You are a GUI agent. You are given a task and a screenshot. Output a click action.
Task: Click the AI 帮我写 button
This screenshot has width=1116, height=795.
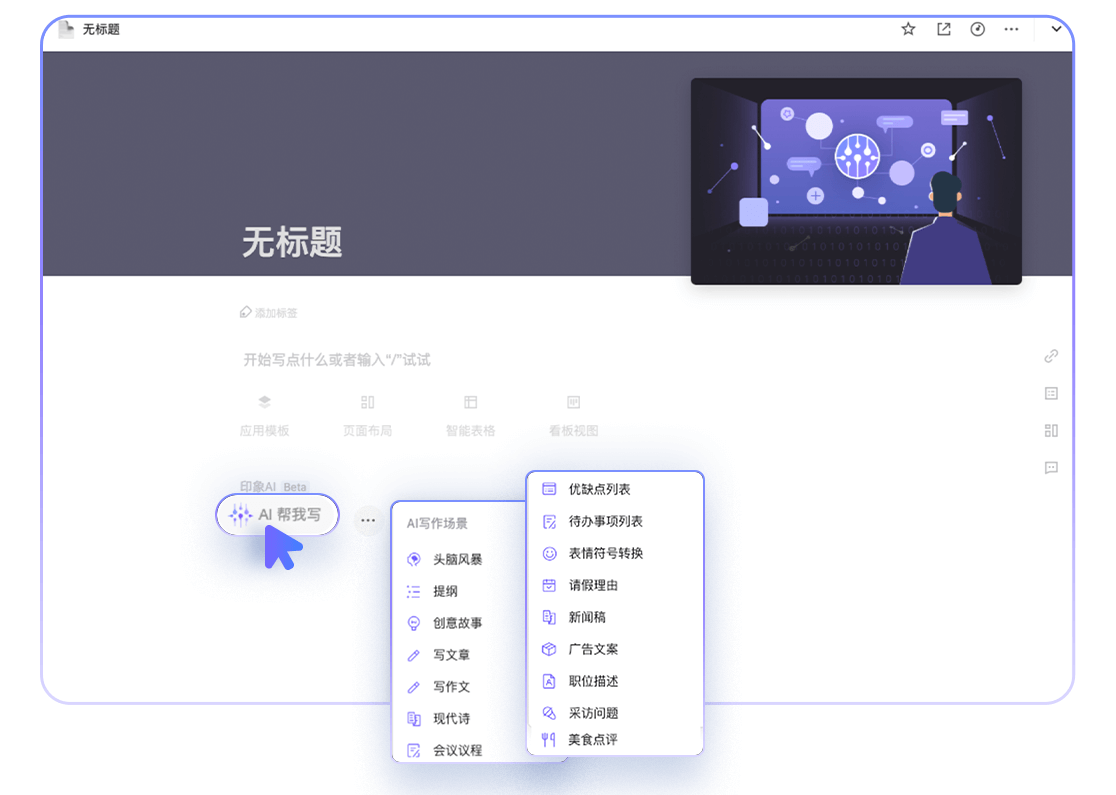[x=276, y=514]
